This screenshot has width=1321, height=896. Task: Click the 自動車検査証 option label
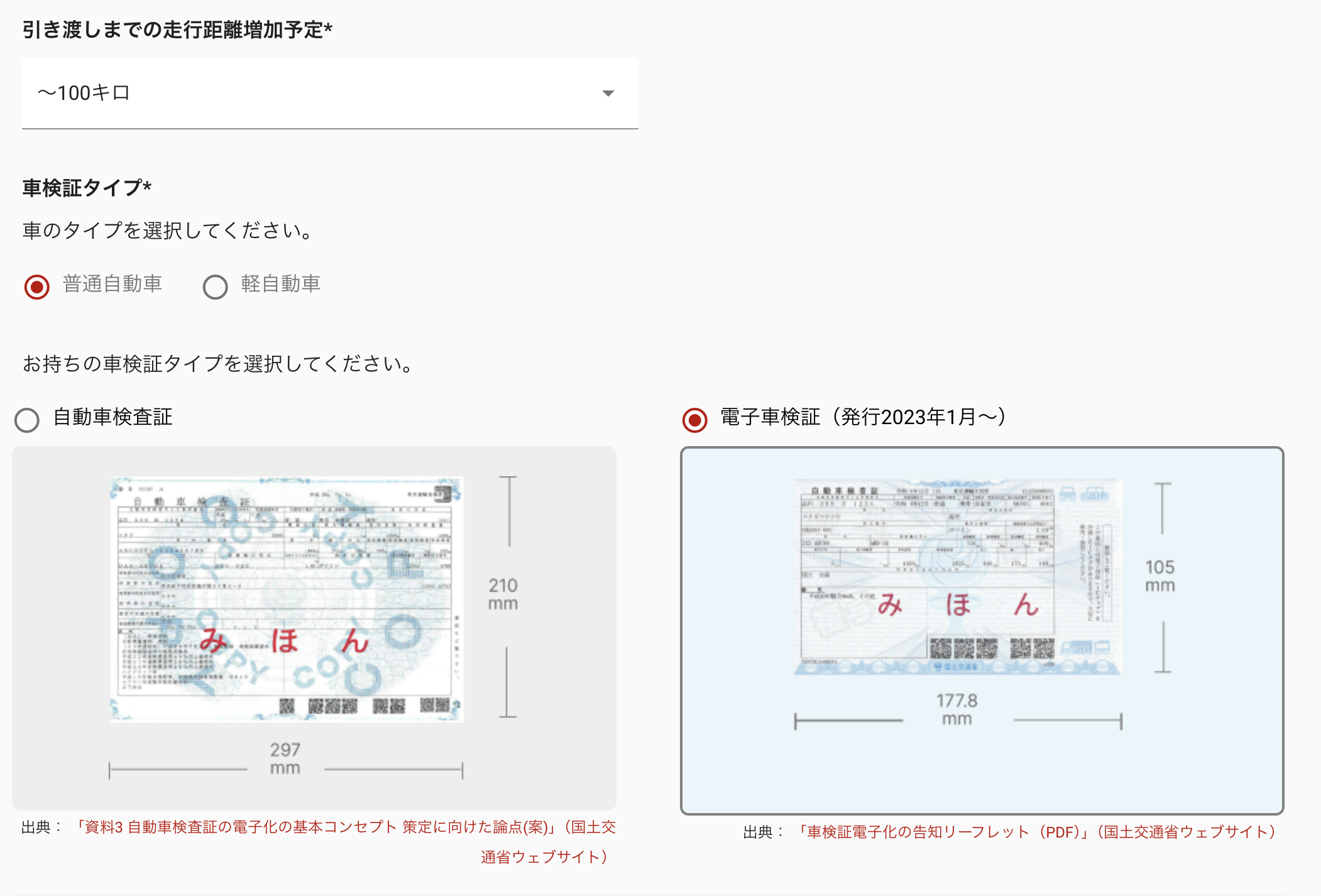pyautogui.click(x=113, y=417)
